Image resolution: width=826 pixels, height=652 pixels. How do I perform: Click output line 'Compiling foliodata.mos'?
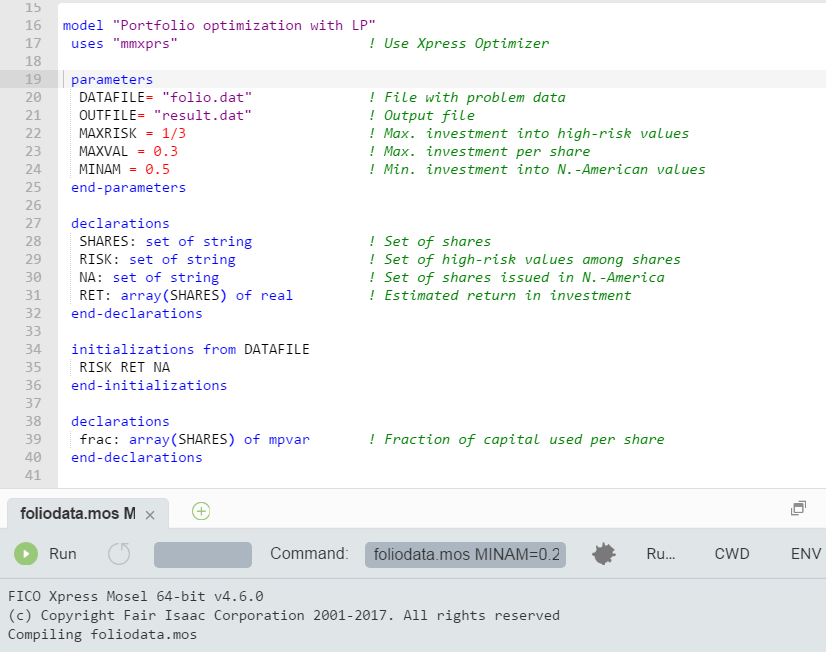coord(102,634)
